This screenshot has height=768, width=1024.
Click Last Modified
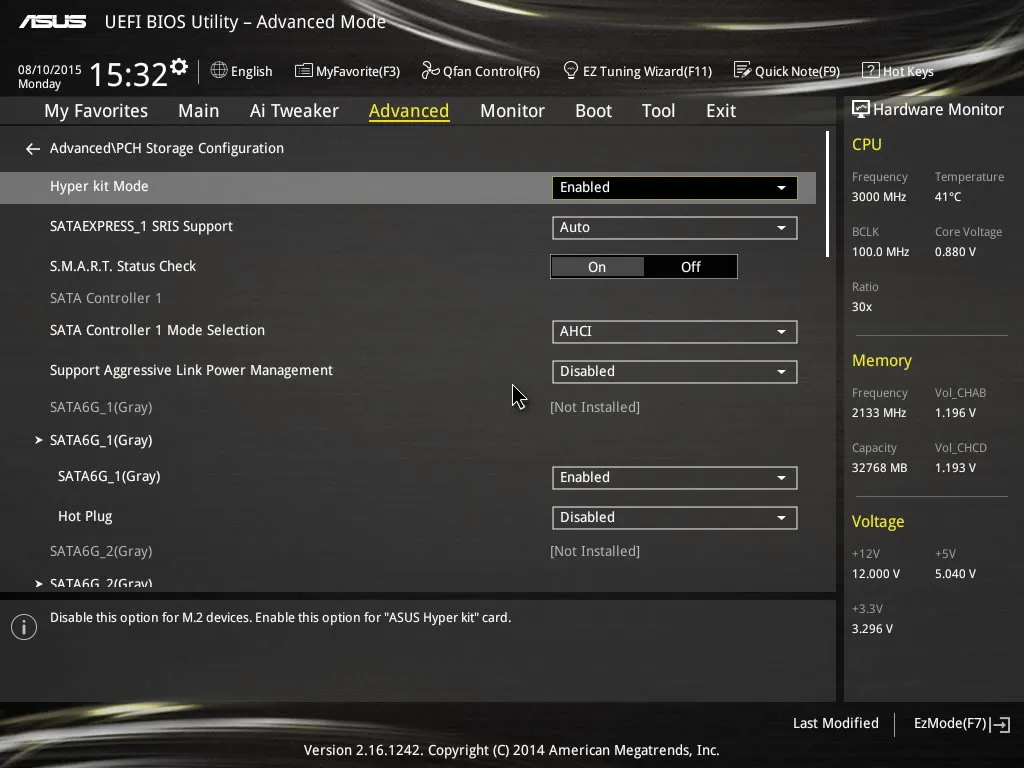(x=835, y=724)
